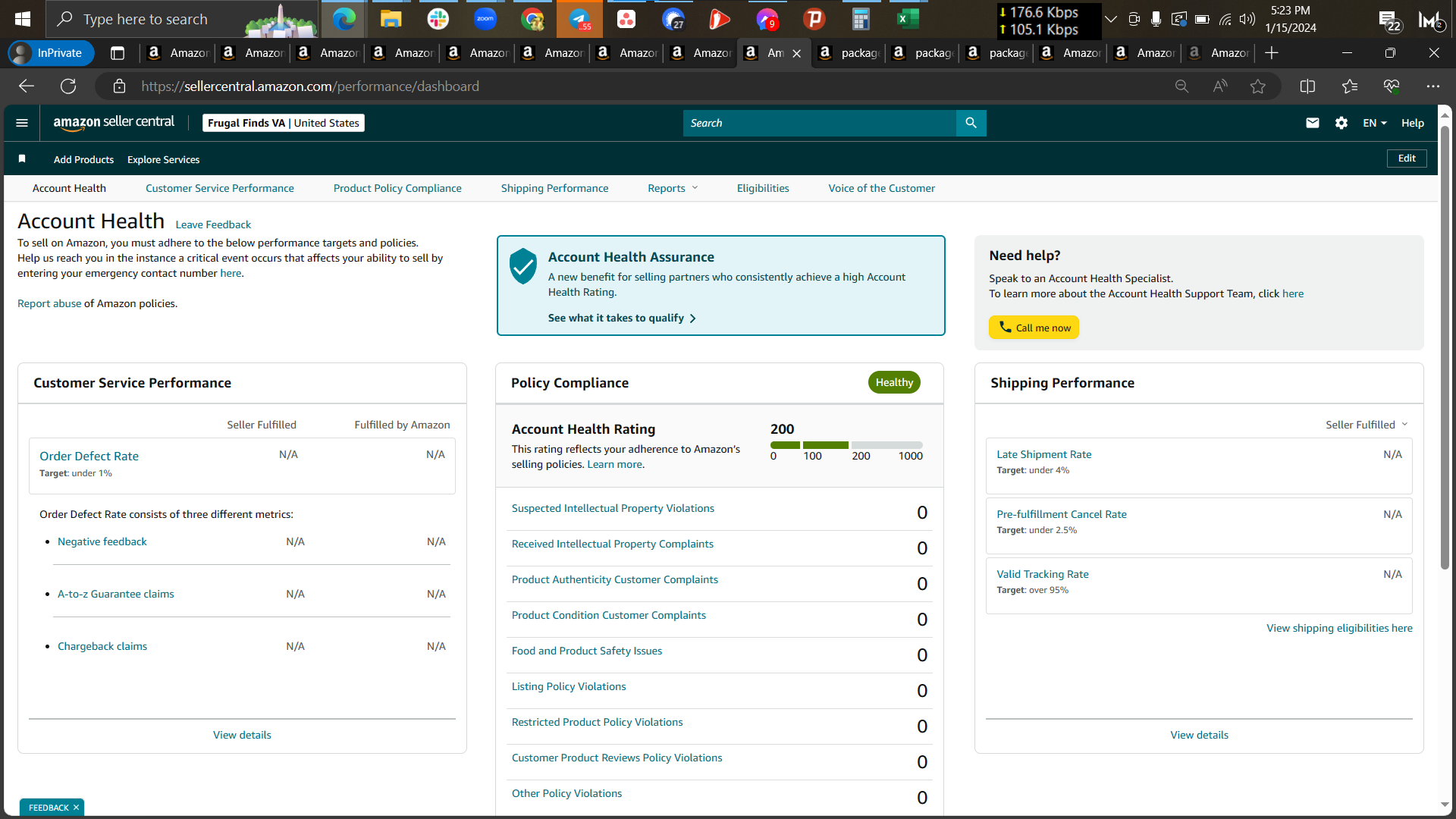Click the read aloud icon
The height and width of the screenshot is (819, 1456).
(x=1220, y=86)
